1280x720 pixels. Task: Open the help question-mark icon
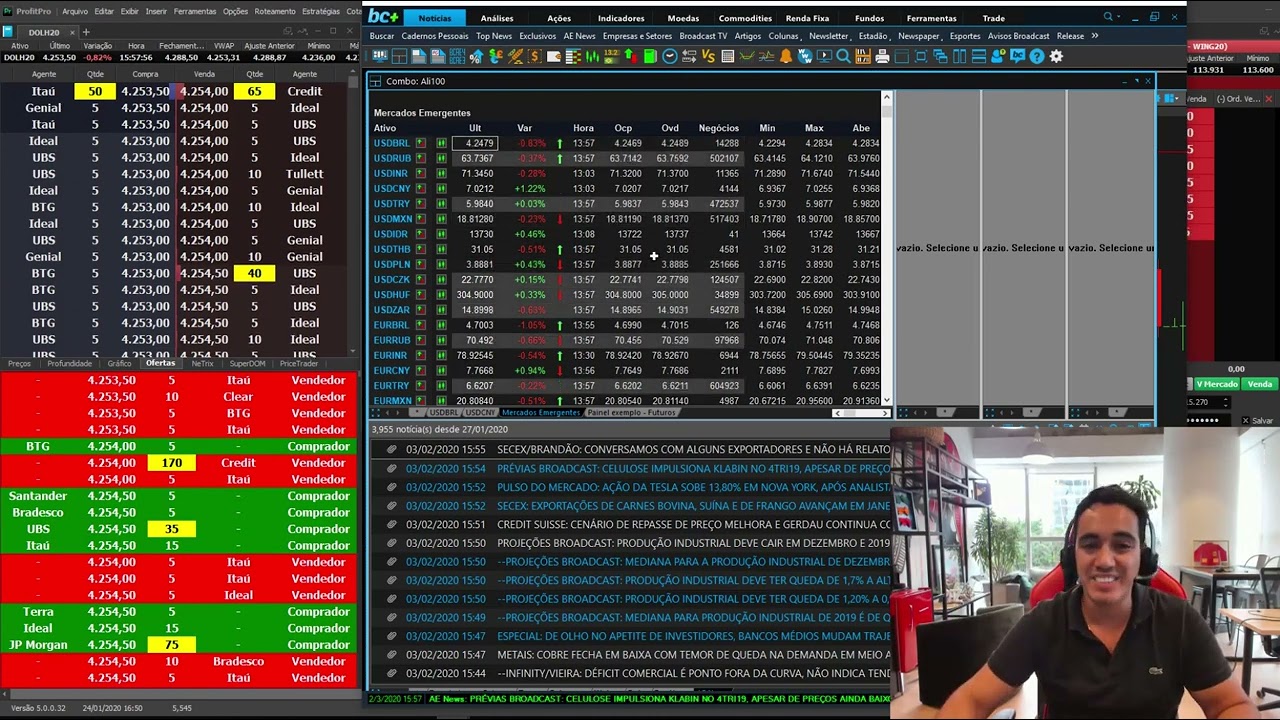pos(1037,57)
